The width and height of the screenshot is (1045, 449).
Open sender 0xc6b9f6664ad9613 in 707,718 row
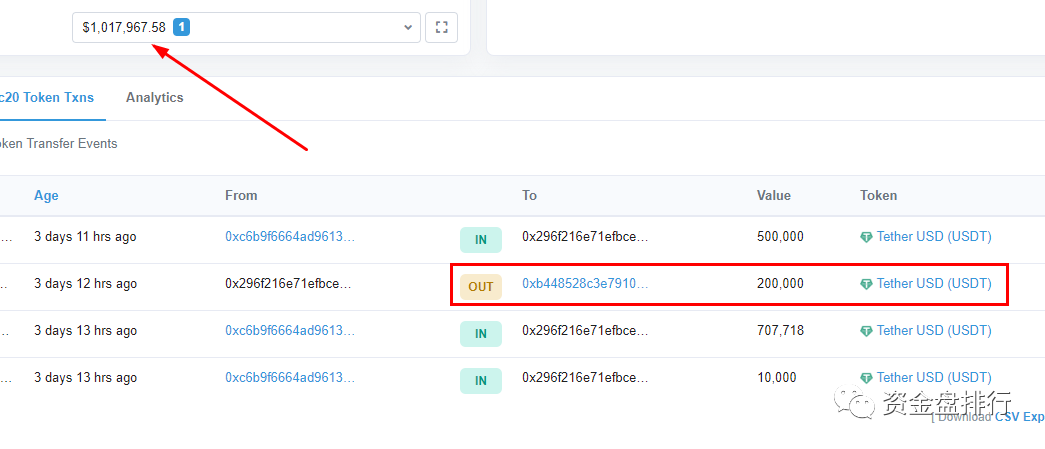[290, 330]
